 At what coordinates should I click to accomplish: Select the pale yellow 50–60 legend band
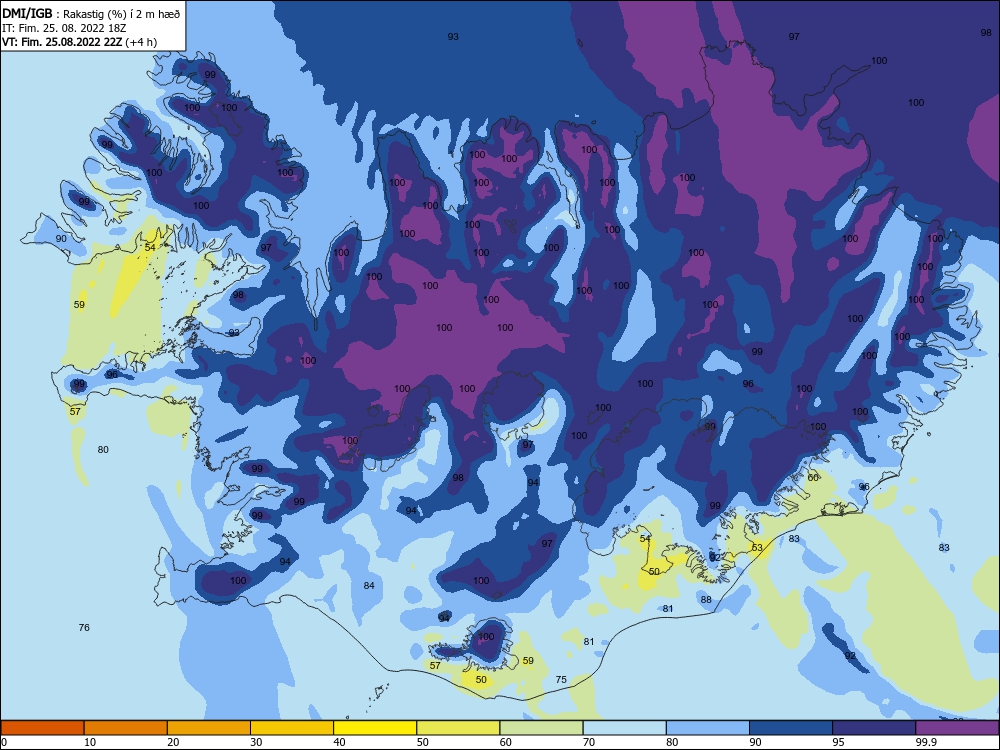click(458, 728)
